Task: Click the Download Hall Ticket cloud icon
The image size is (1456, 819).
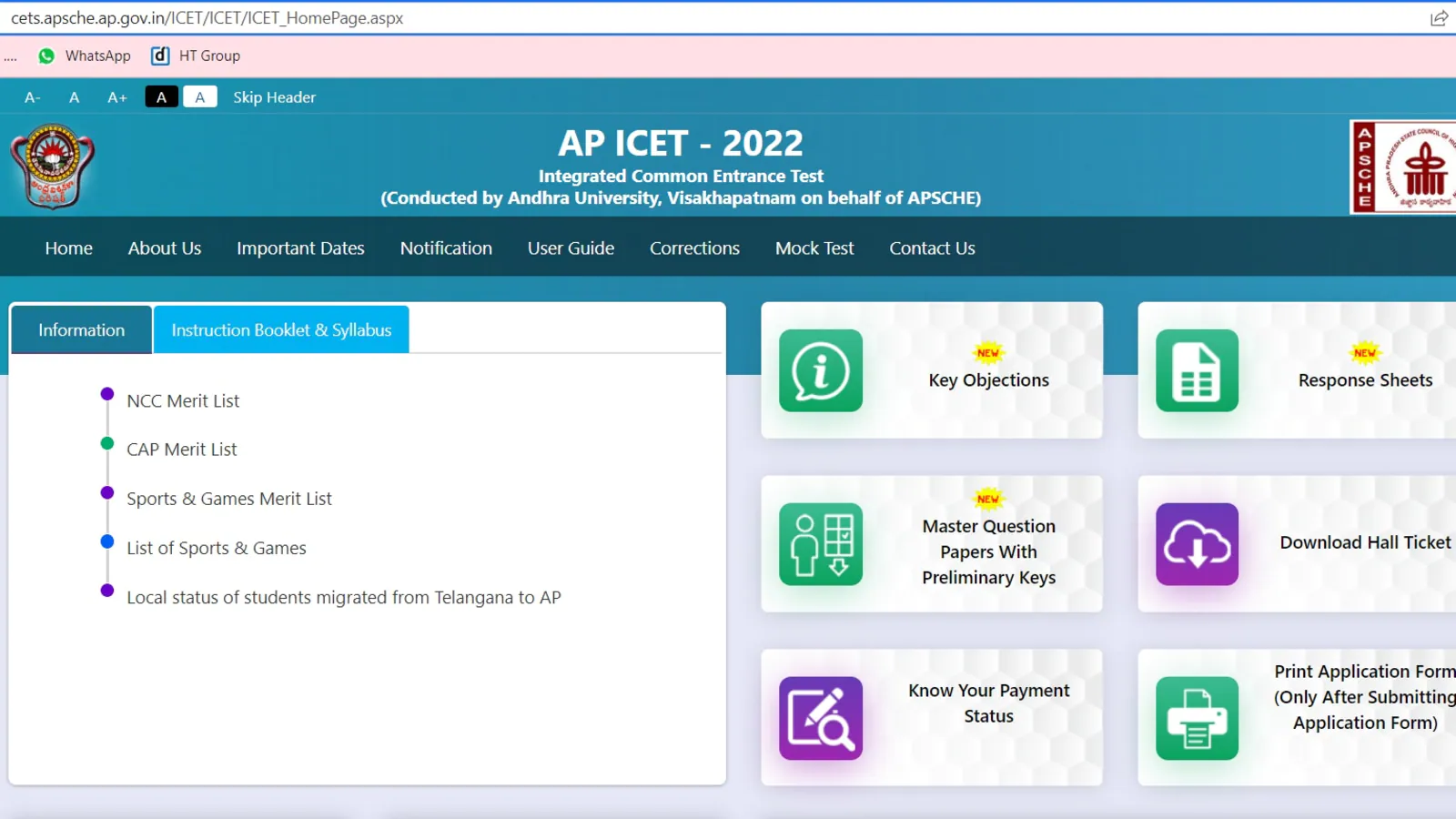Action: (x=1197, y=544)
